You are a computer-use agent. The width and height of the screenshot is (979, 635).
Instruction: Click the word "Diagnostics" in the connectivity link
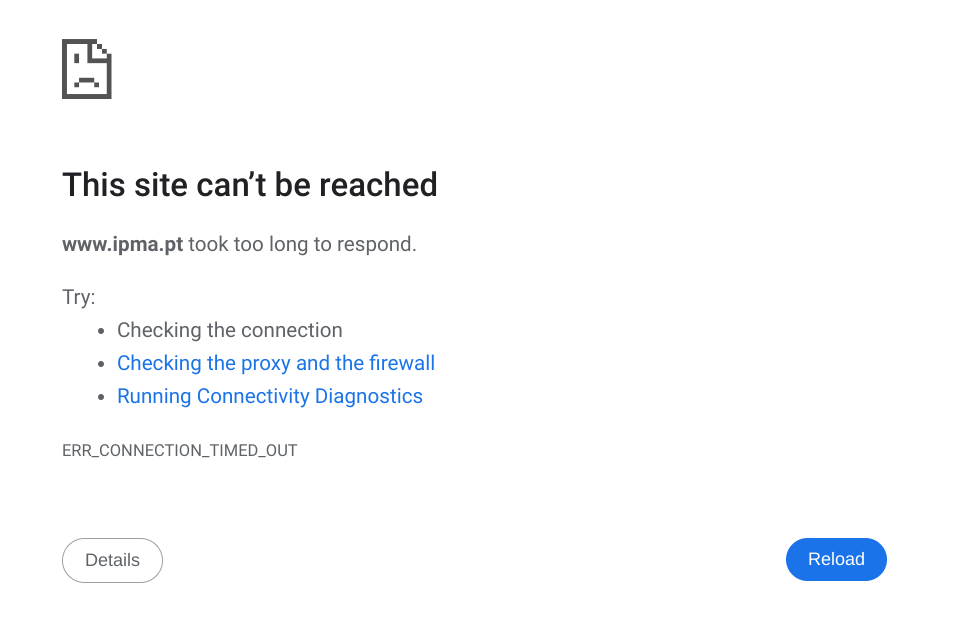(x=368, y=396)
